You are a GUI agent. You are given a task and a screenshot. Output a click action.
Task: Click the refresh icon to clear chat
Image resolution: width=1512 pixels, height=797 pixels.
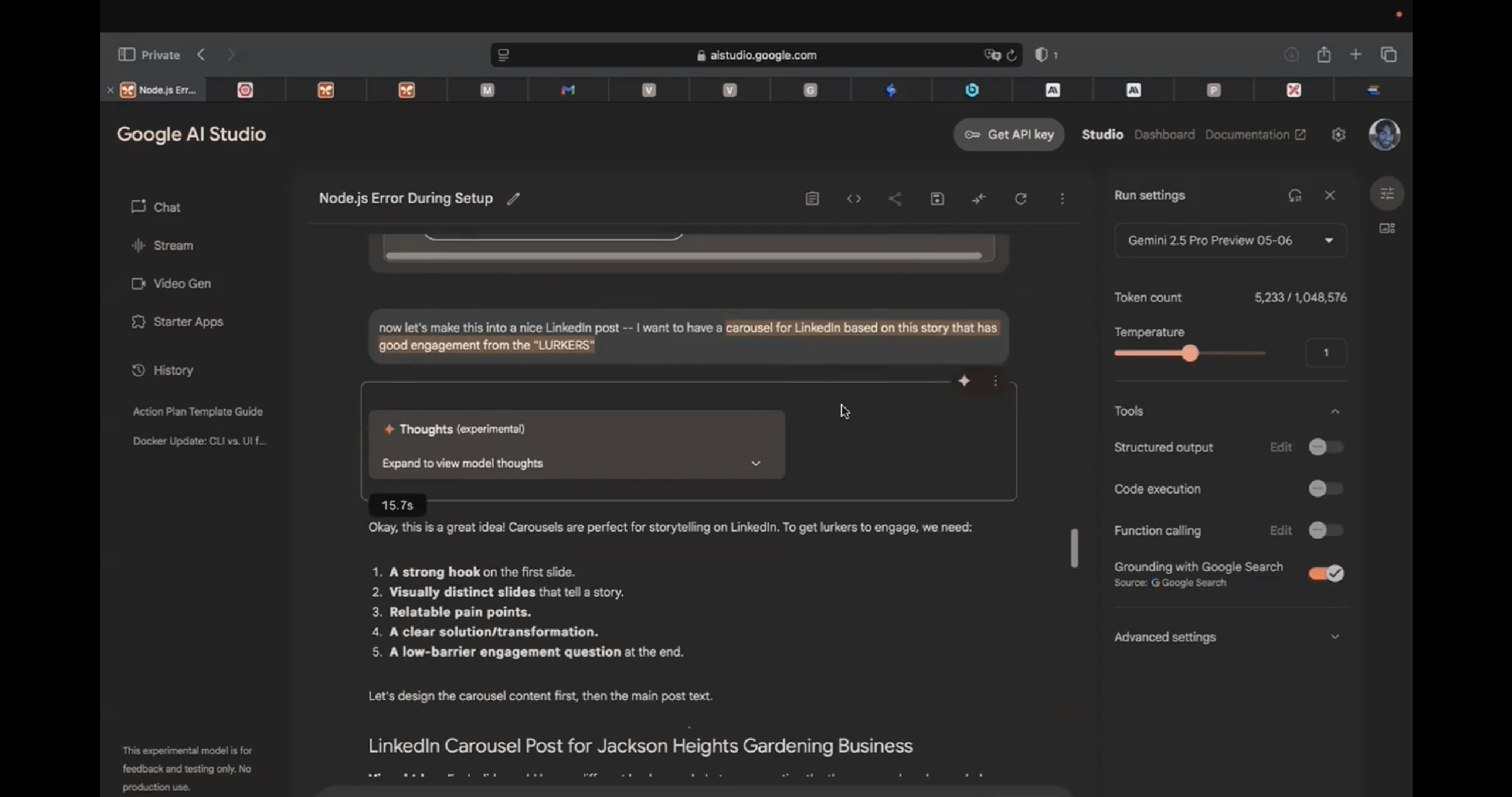click(x=1021, y=199)
